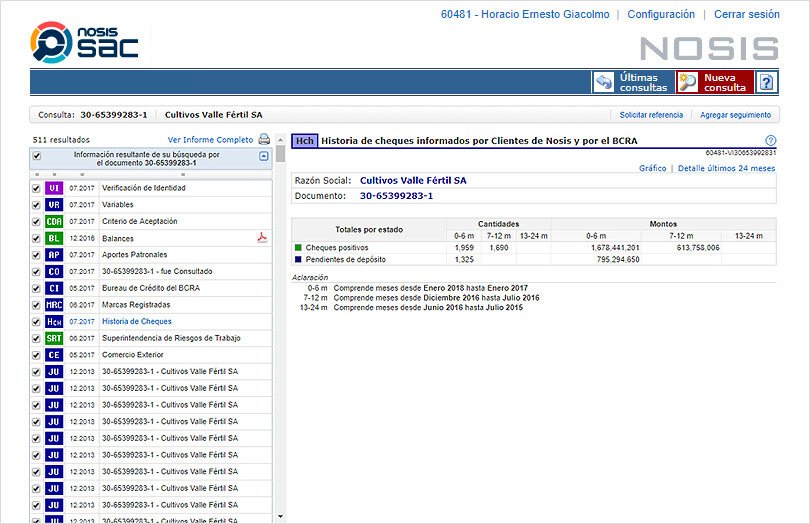Toggle the select-all checkbox in the results header
810x524 pixels.
click(37, 156)
